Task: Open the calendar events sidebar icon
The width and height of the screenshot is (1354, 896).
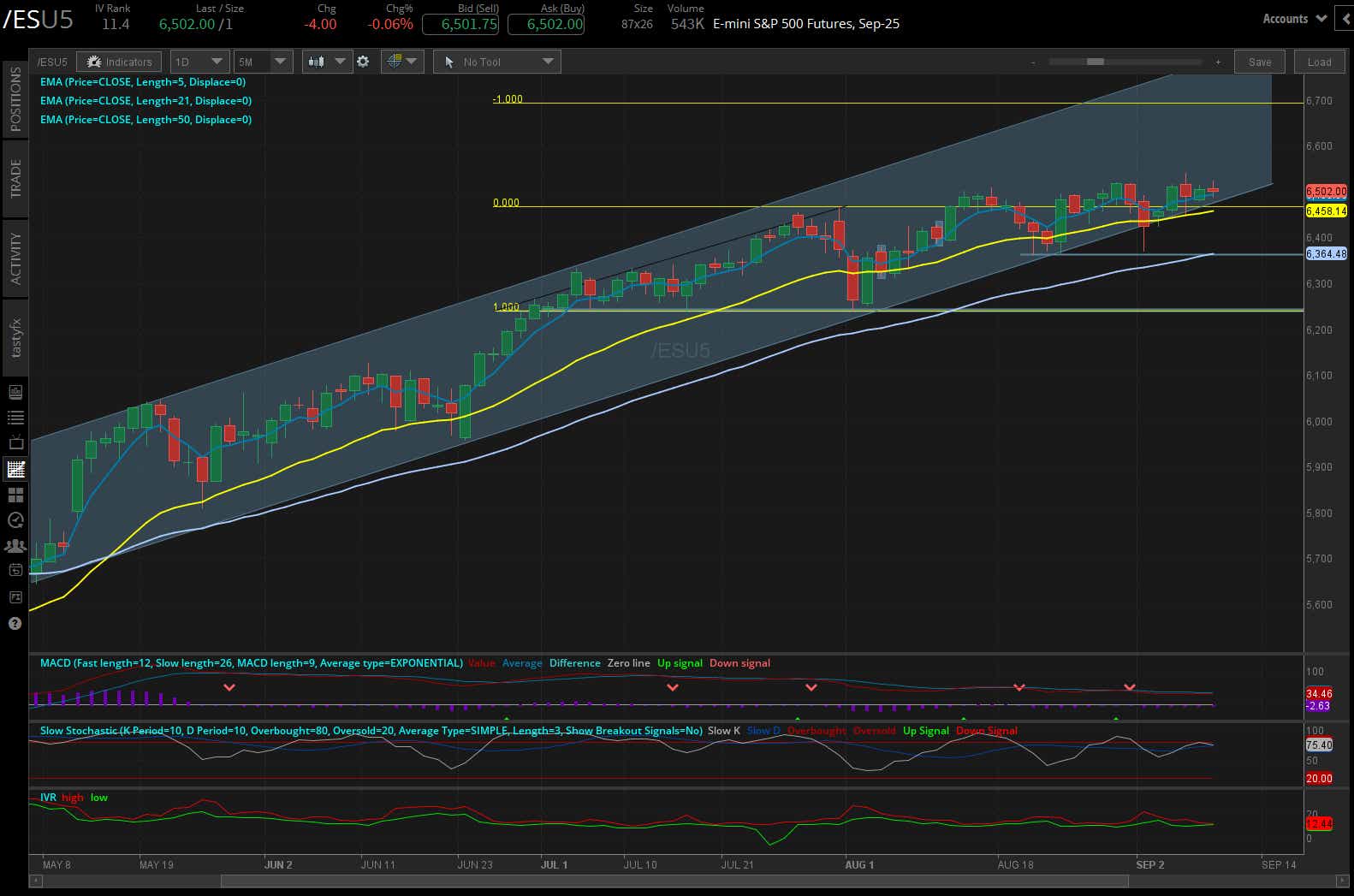Action: pyautogui.click(x=15, y=571)
